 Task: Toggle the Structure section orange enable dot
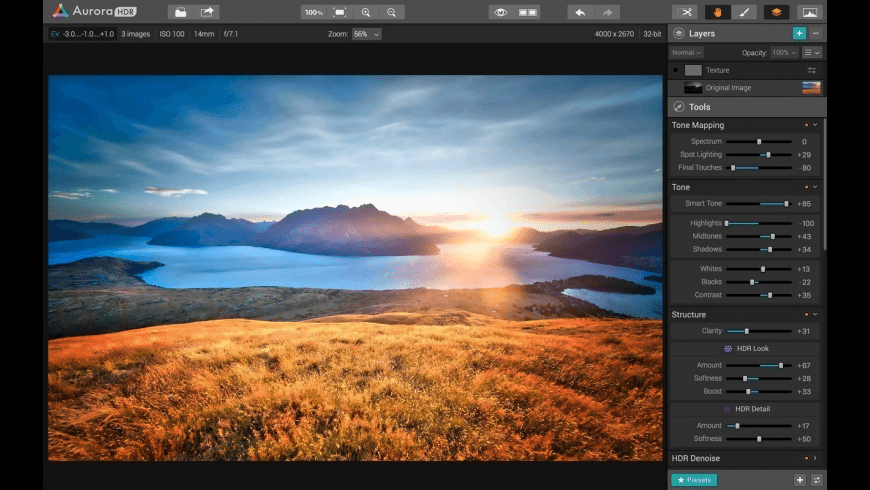tap(805, 314)
